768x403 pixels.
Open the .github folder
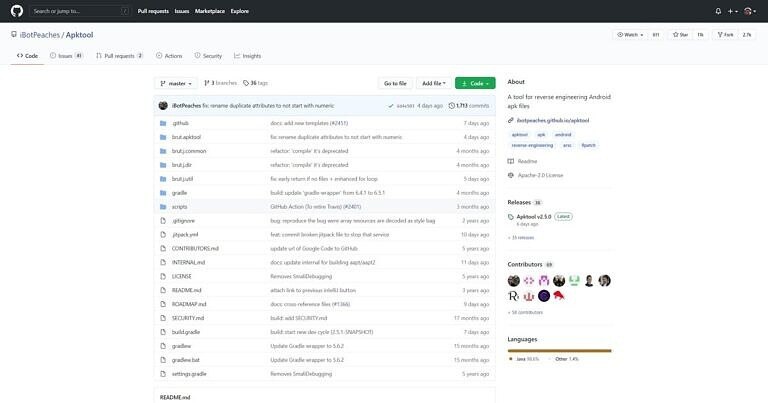[x=180, y=123]
